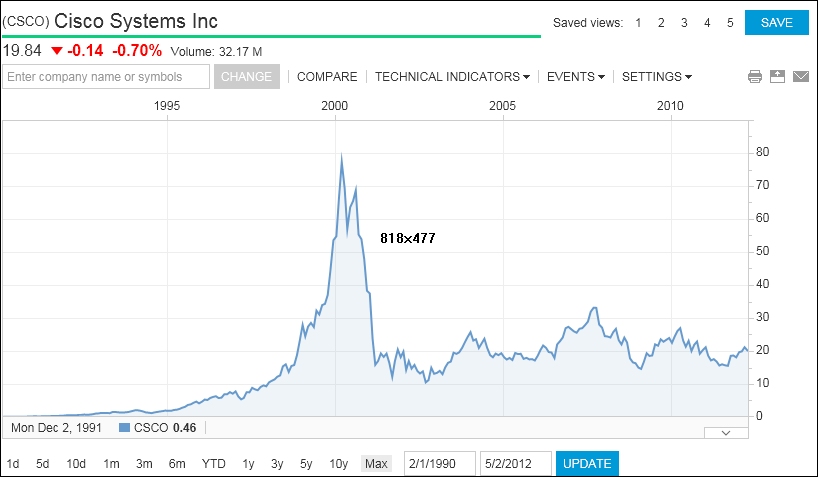The image size is (818, 477).
Task: Click the CSCO legend color square
Action: [x=125, y=428]
